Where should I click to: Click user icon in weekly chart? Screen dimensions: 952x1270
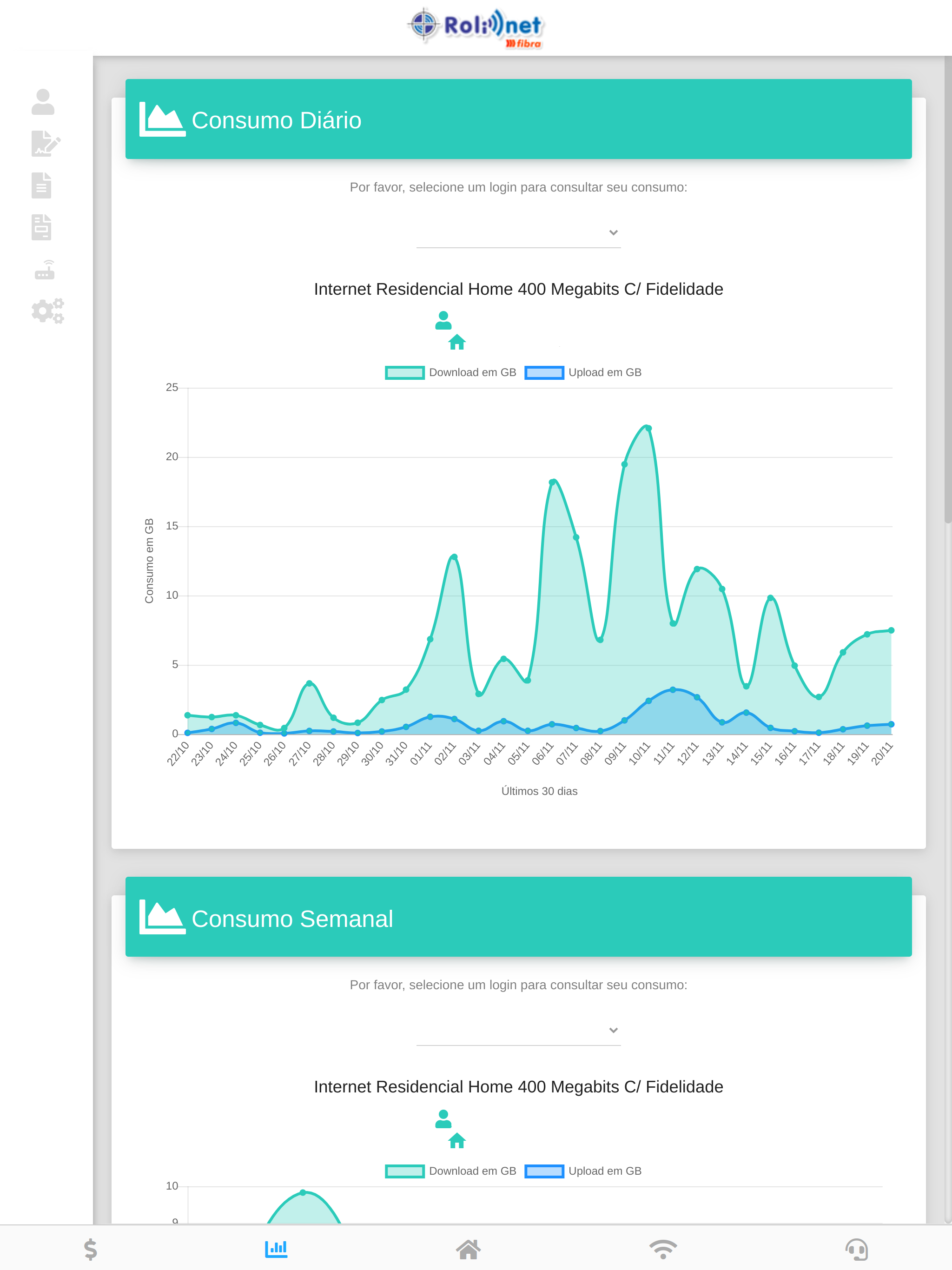pyautogui.click(x=443, y=1119)
